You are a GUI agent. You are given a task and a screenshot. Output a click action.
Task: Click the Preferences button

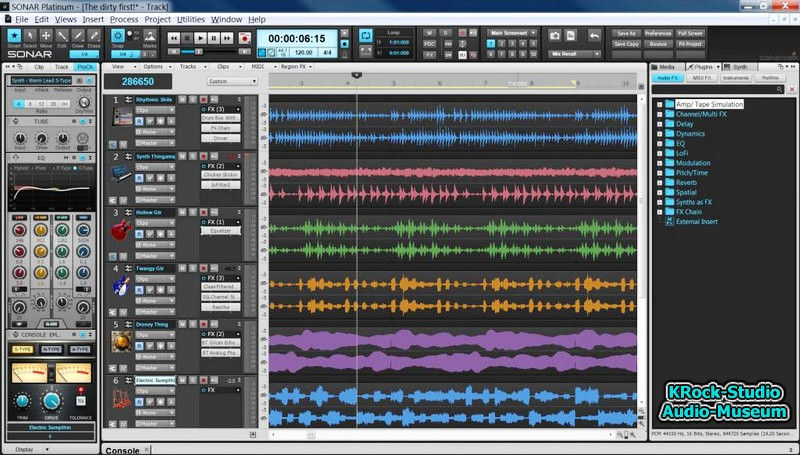(x=658, y=33)
